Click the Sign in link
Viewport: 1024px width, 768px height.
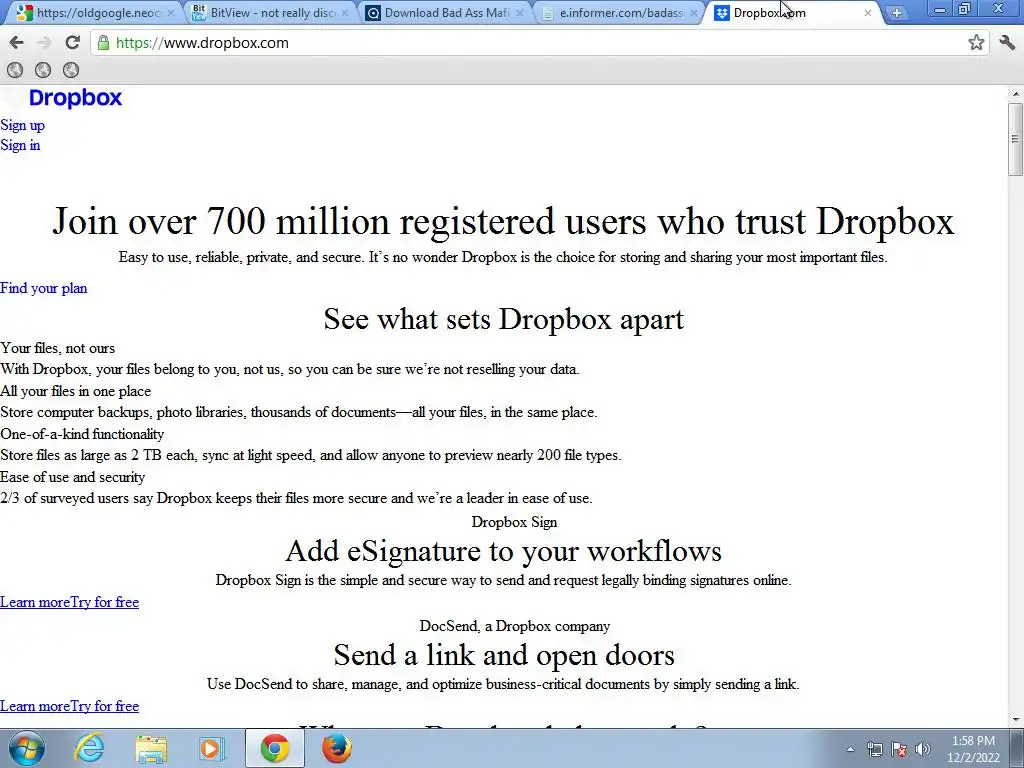pos(20,145)
